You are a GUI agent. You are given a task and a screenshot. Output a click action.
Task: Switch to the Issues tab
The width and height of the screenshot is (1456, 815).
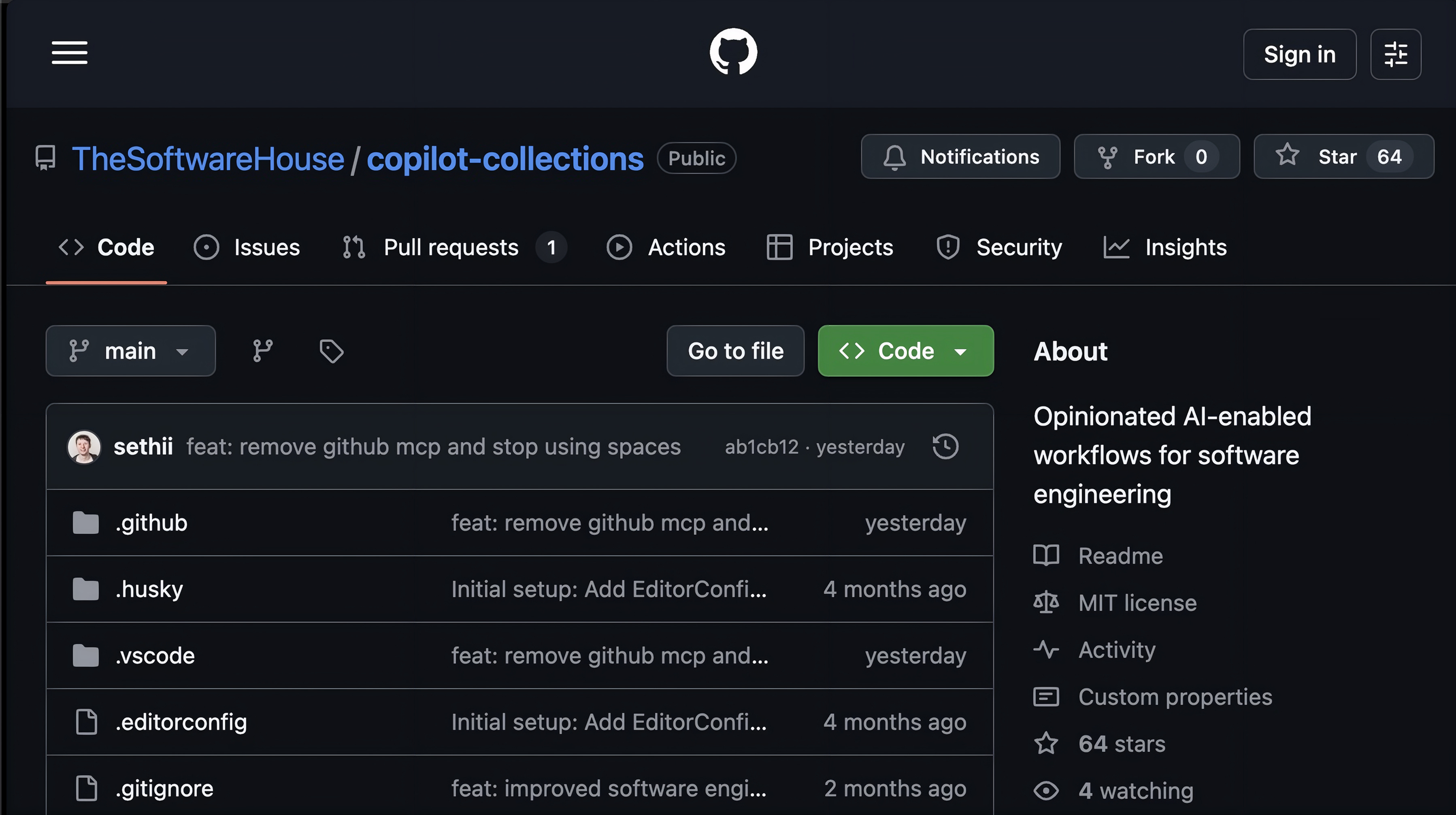click(x=247, y=247)
